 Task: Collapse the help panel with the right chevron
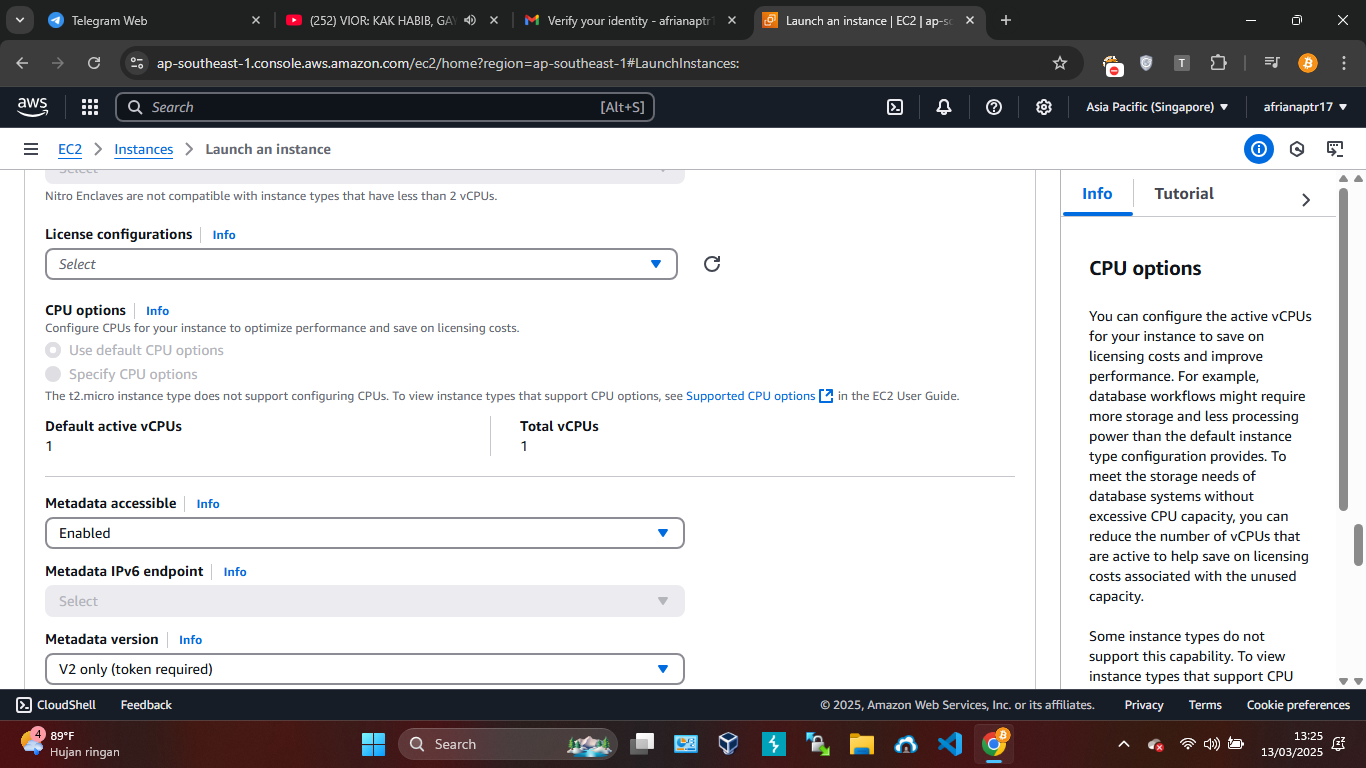click(1305, 200)
